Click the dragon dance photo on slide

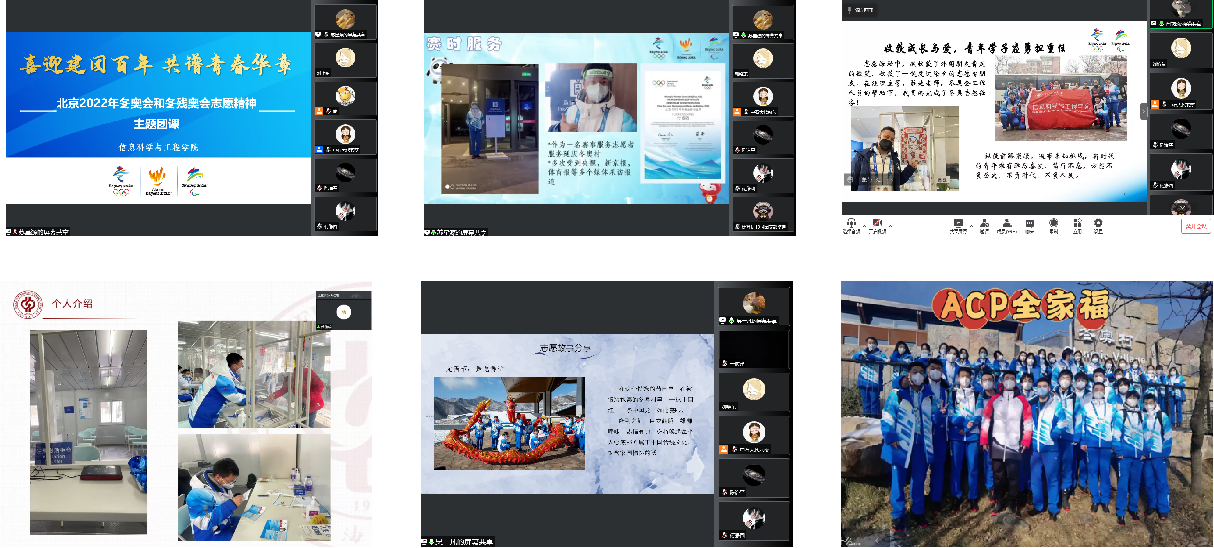point(509,423)
